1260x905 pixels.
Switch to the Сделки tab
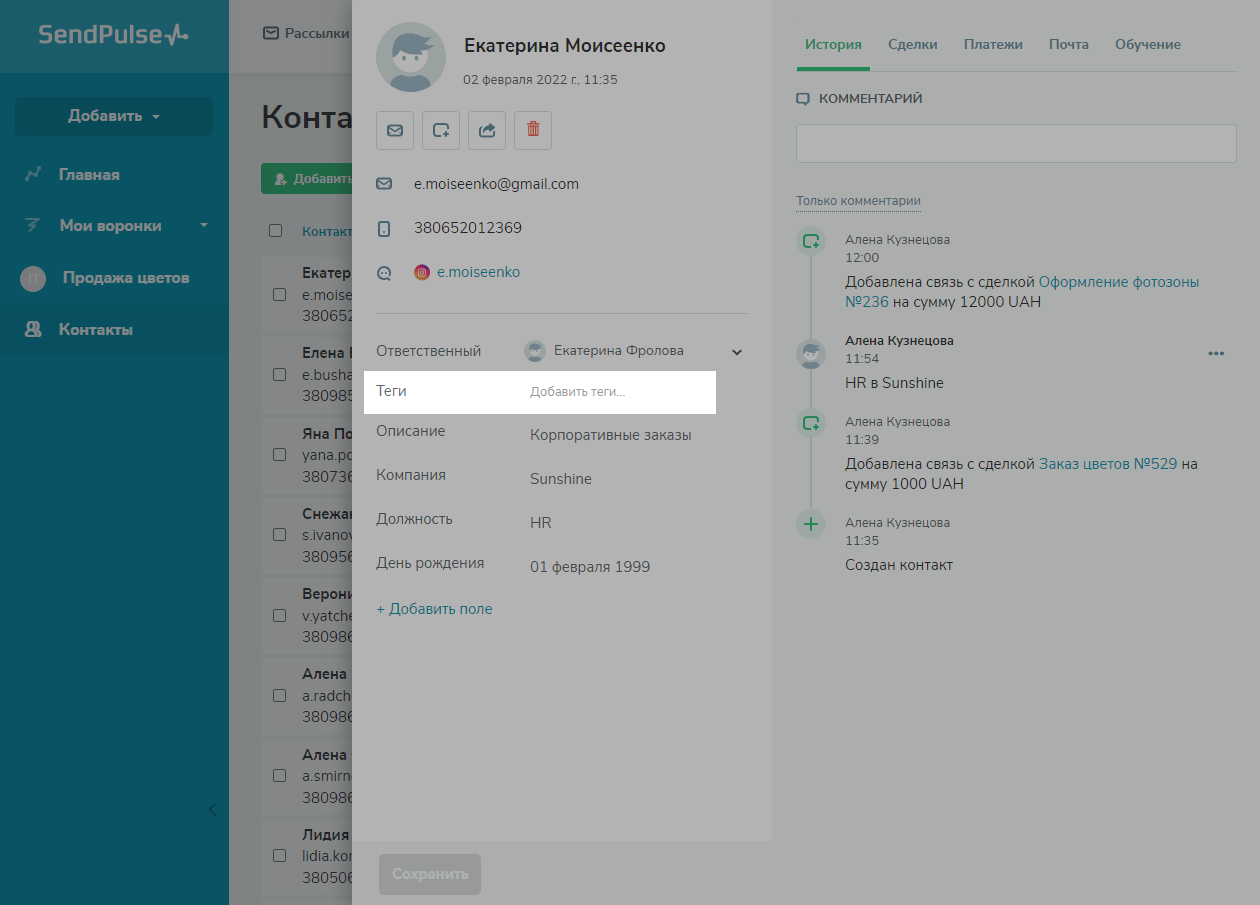(912, 45)
